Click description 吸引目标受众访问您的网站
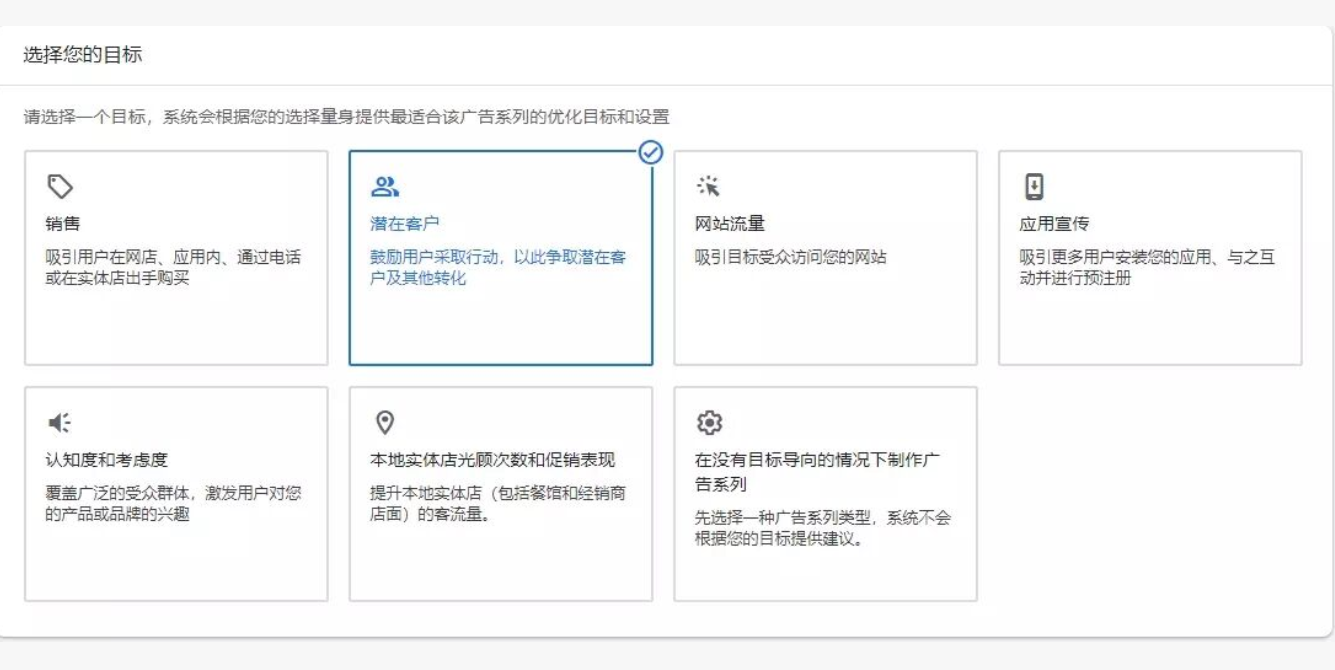The height and width of the screenshot is (670, 1335). click(x=791, y=258)
